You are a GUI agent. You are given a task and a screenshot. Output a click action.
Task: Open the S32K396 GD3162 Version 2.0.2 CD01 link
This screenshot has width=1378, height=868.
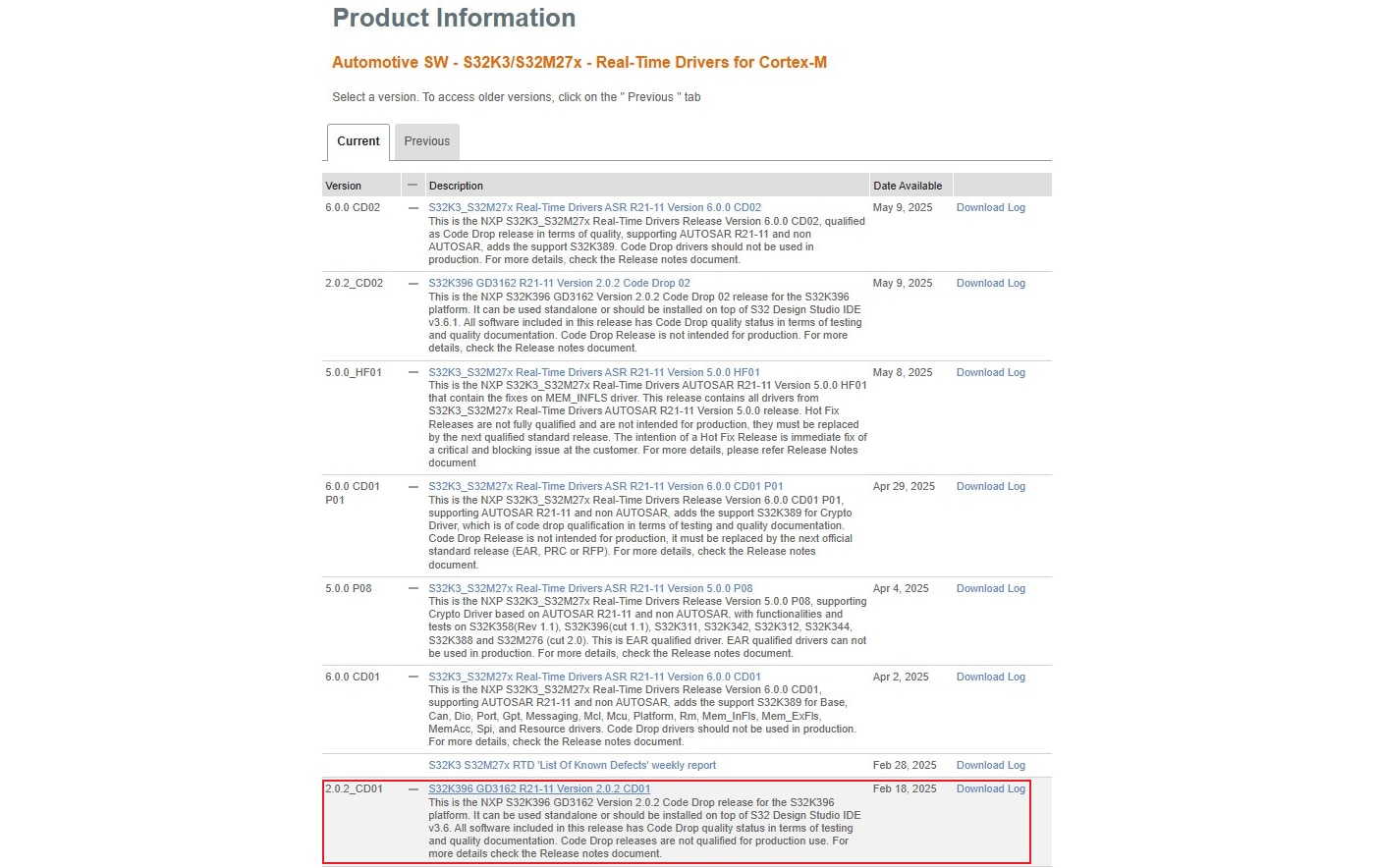pos(539,789)
